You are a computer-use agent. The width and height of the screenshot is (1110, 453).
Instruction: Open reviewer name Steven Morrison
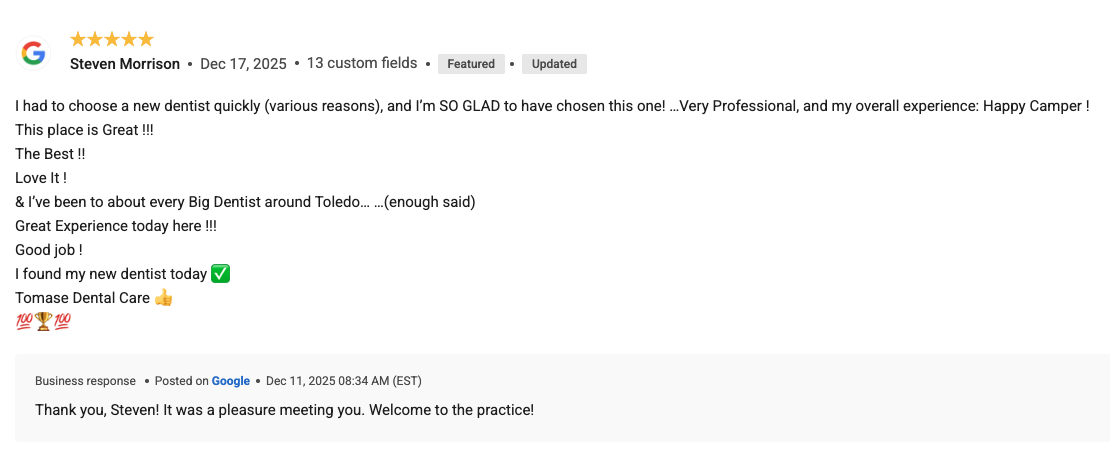tap(125, 64)
